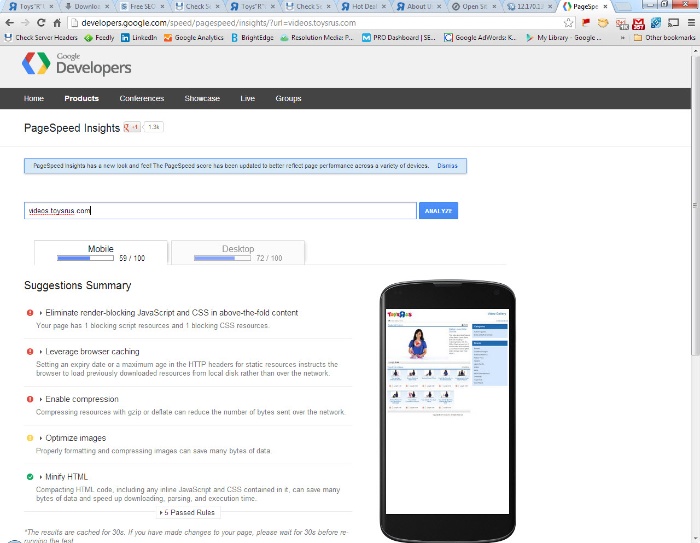The width and height of the screenshot is (700, 543).
Task: Bookmark this page with the star icon
Action: (568, 22)
